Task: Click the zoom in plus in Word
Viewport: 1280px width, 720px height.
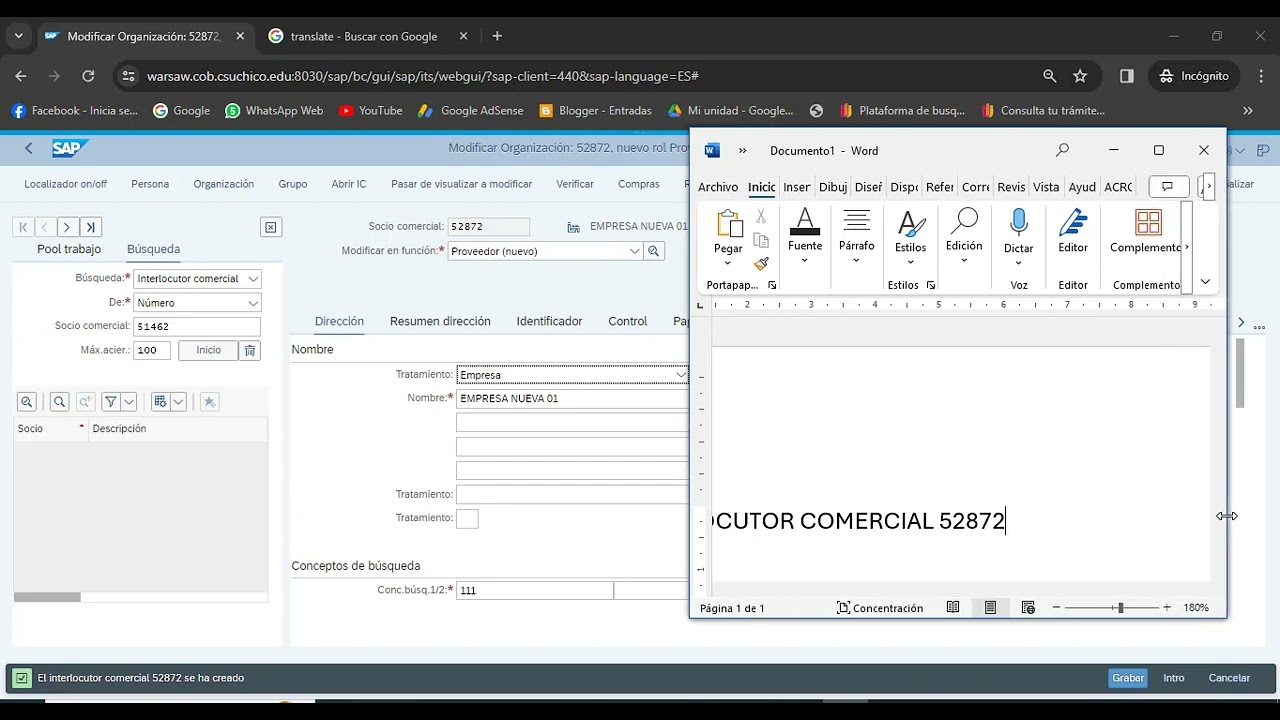Action: (x=1167, y=608)
